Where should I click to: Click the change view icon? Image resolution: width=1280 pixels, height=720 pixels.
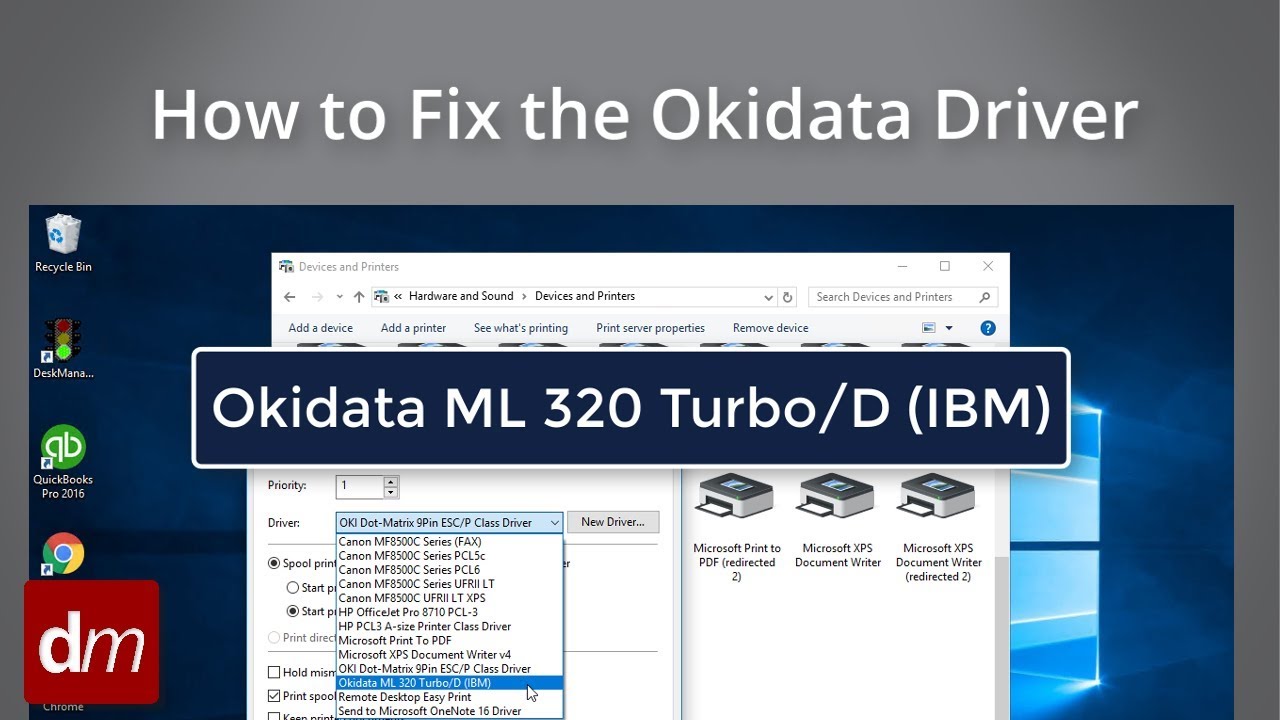[929, 328]
